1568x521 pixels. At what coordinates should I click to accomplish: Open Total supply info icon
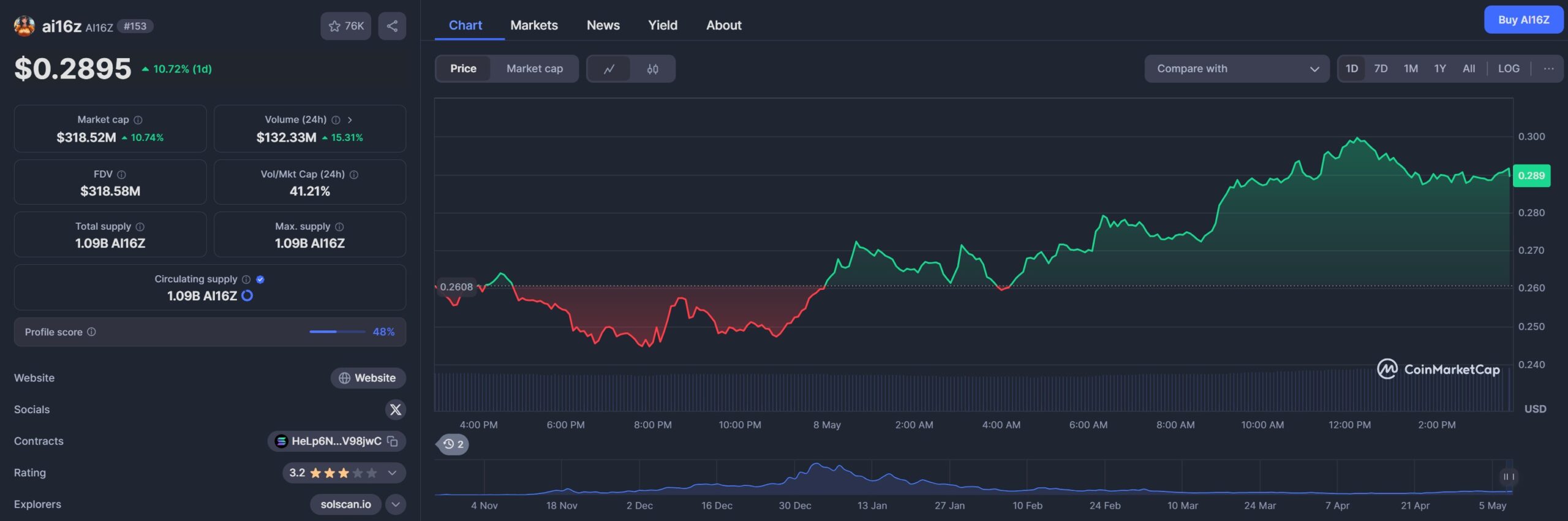tap(140, 227)
